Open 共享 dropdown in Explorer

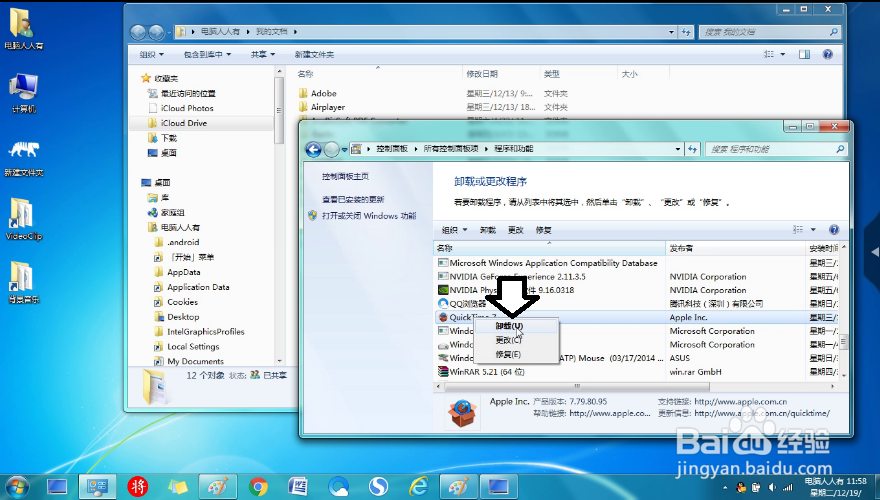tap(263, 54)
